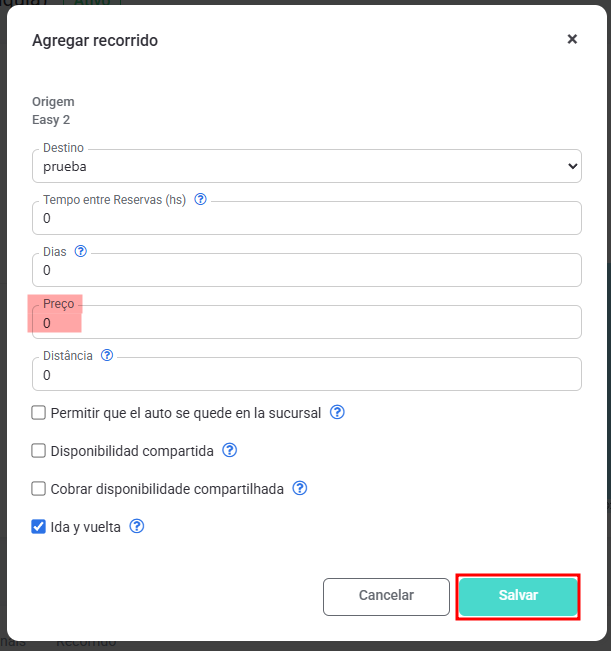Click help icon for Cobrar disponibilidade compartilhada
Image resolution: width=611 pixels, height=651 pixels.
point(299,488)
